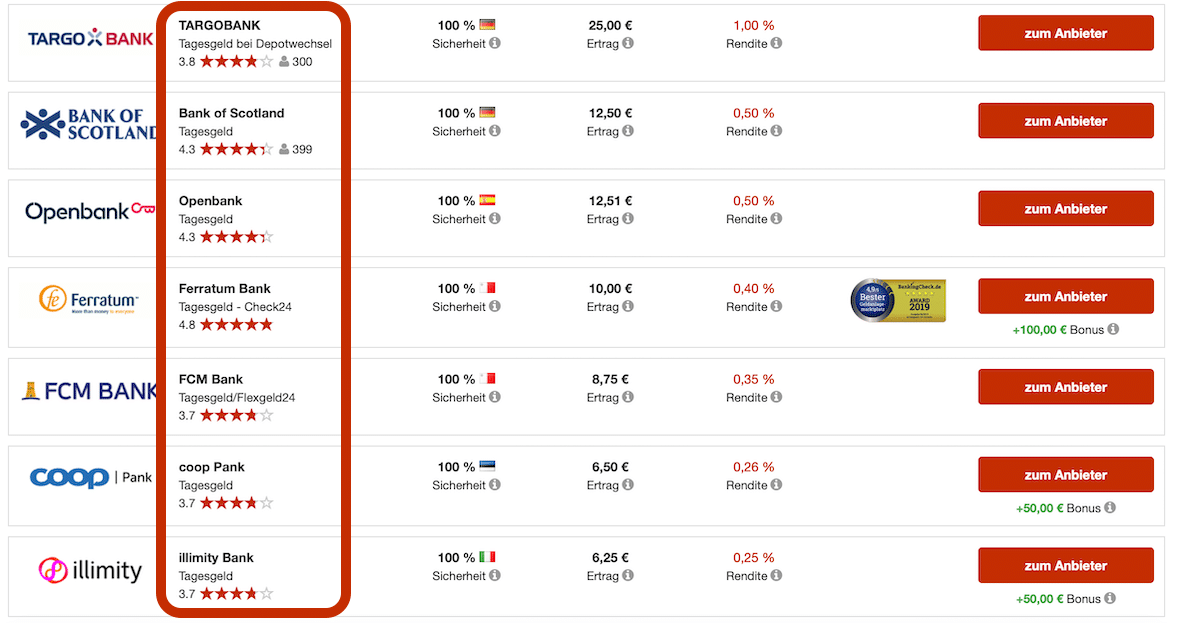Click the BankingCheck Award 2019 badge

point(897,300)
